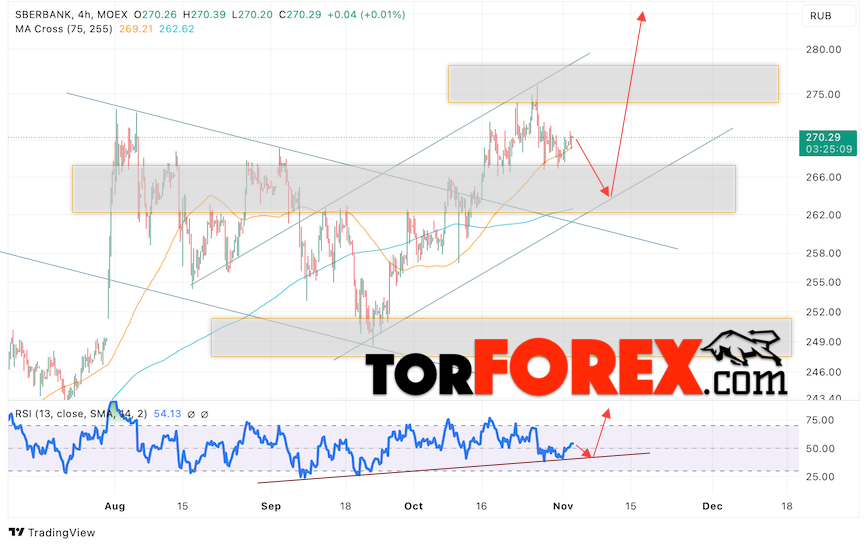Click the 16 date label on time axis
This screenshot has width=868, height=547.
point(481,506)
